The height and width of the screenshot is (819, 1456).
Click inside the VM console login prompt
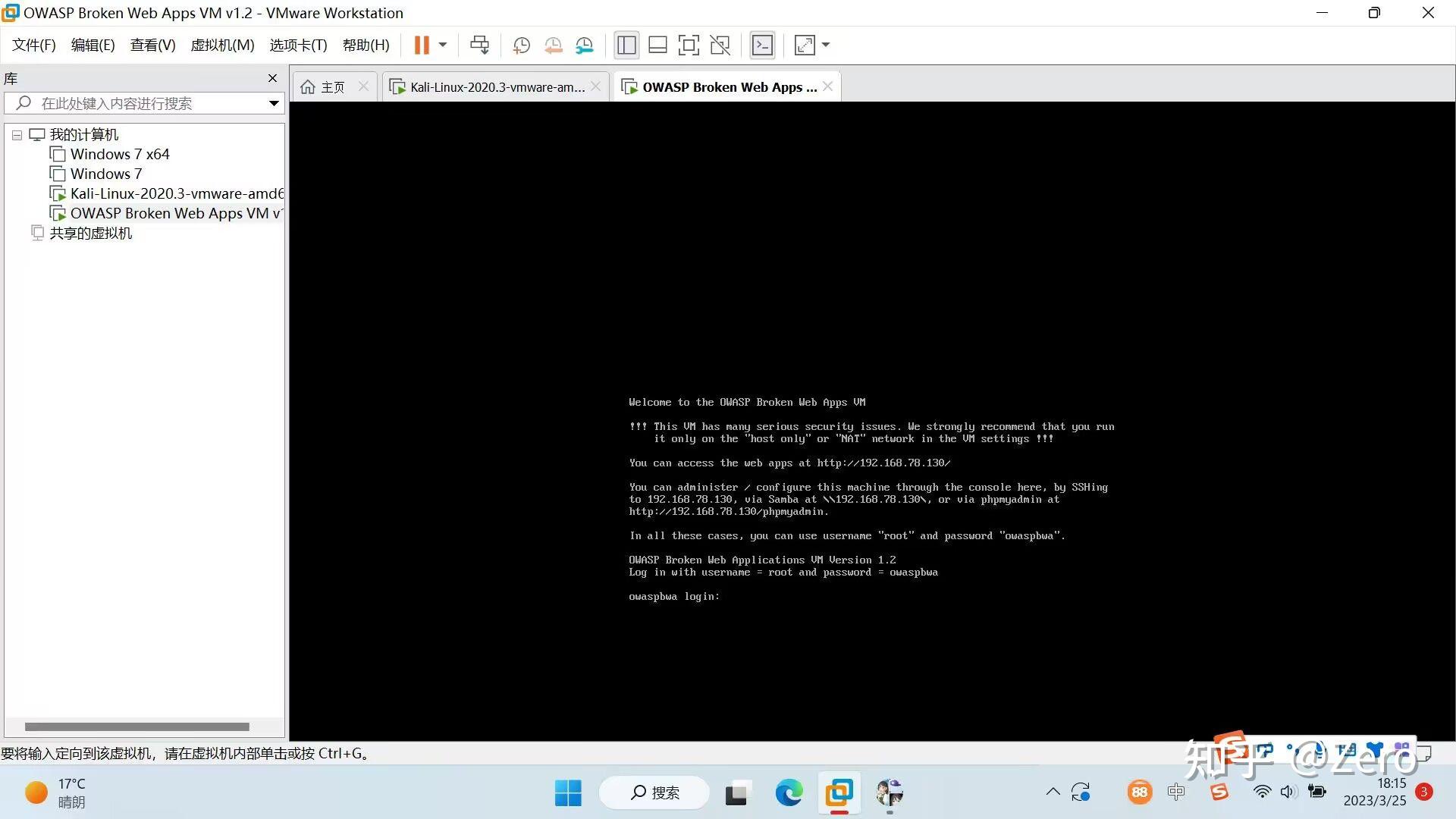pos(674,597)
